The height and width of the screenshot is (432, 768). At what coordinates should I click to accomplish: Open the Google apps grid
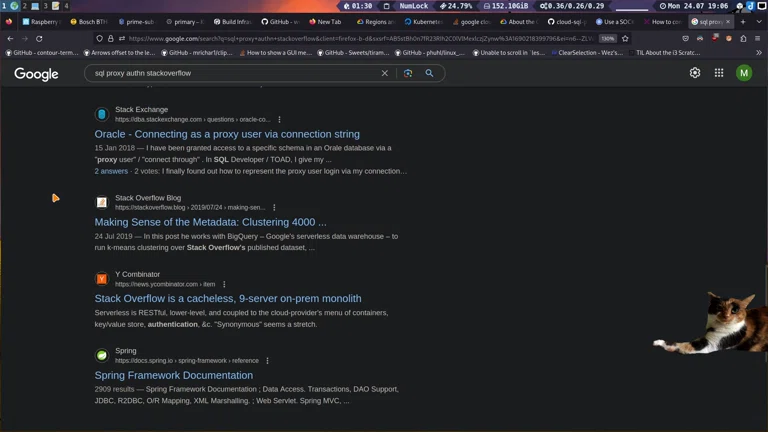(719, 73)
